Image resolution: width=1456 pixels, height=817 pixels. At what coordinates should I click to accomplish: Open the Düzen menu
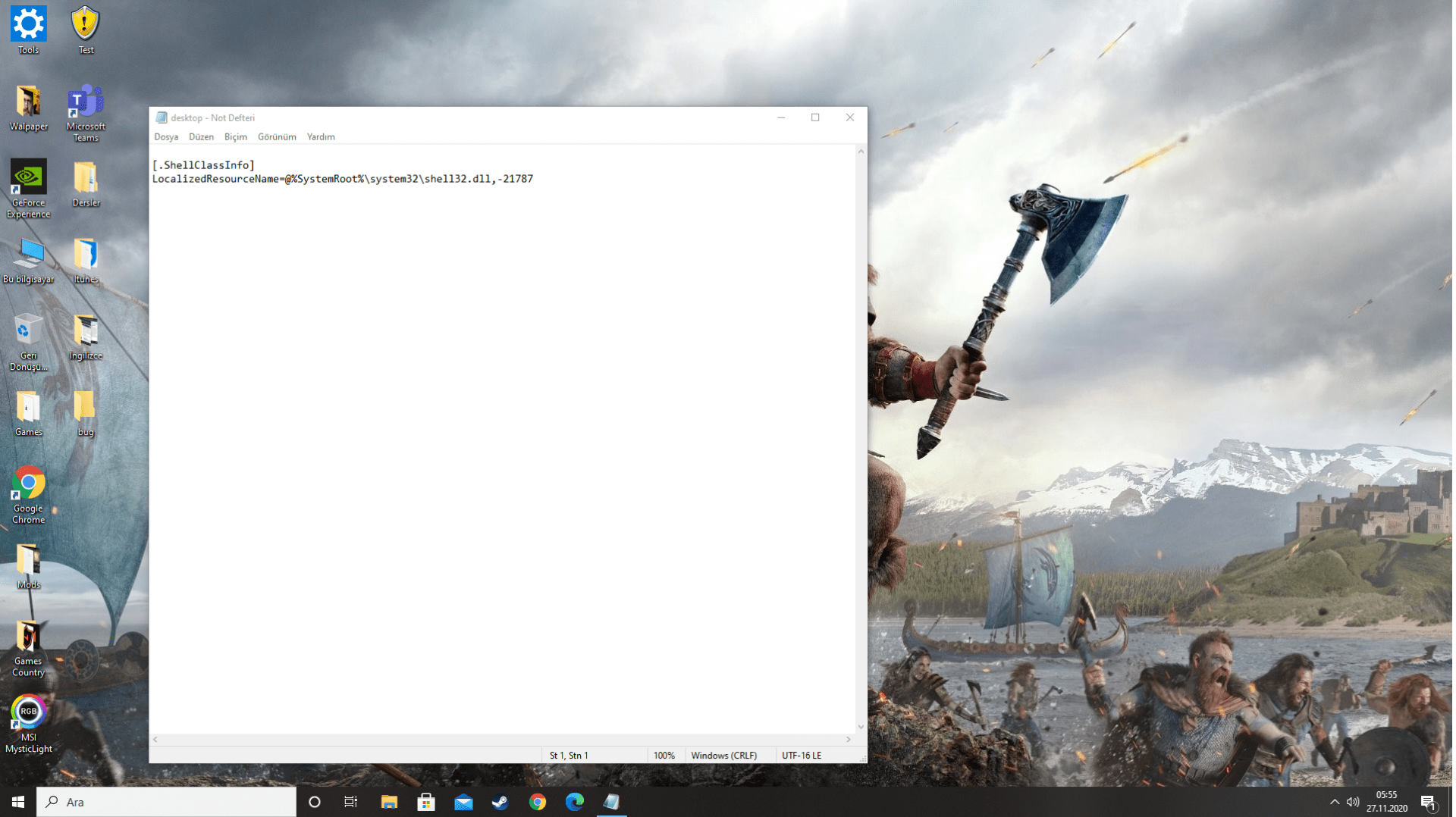pos(201,137)
